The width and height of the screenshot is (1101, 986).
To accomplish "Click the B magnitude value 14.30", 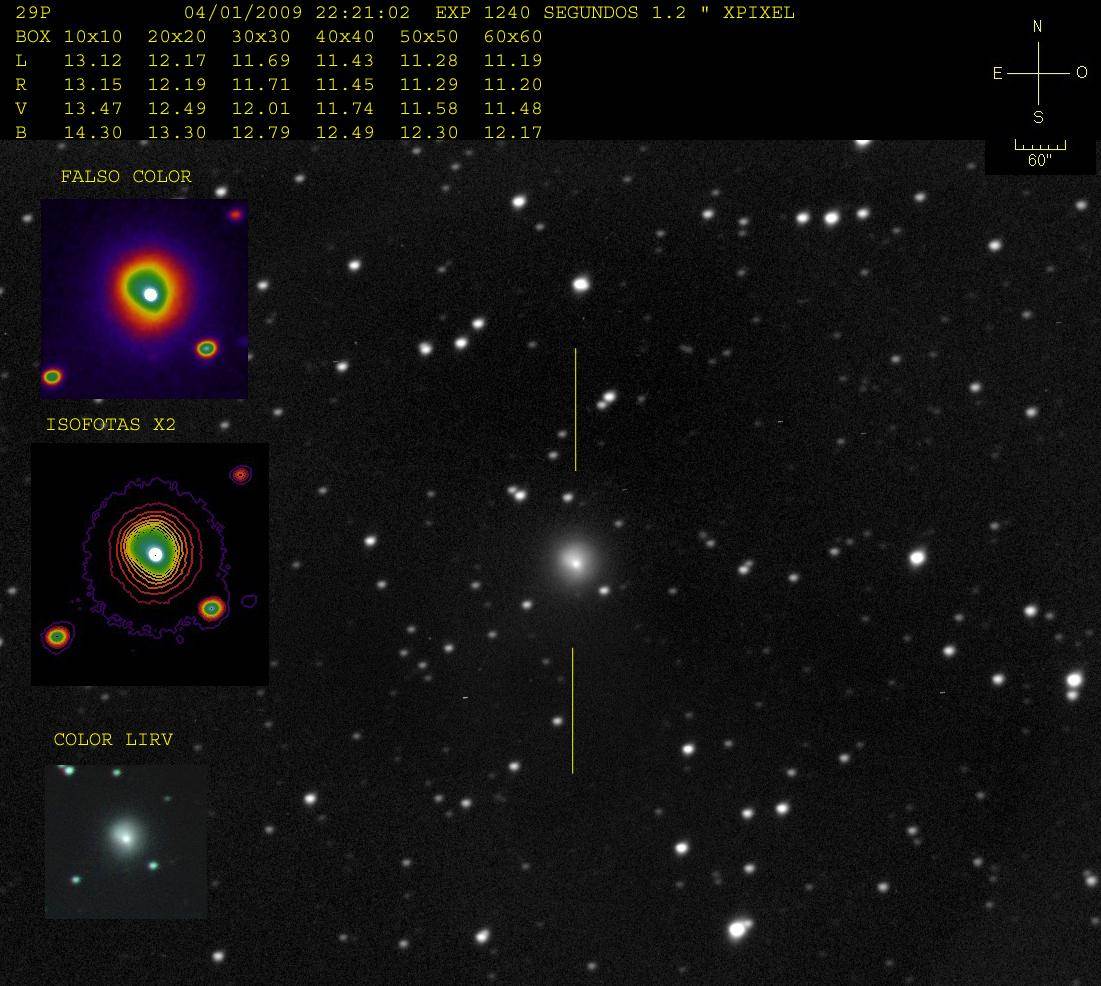I will (x=93, y=133).
